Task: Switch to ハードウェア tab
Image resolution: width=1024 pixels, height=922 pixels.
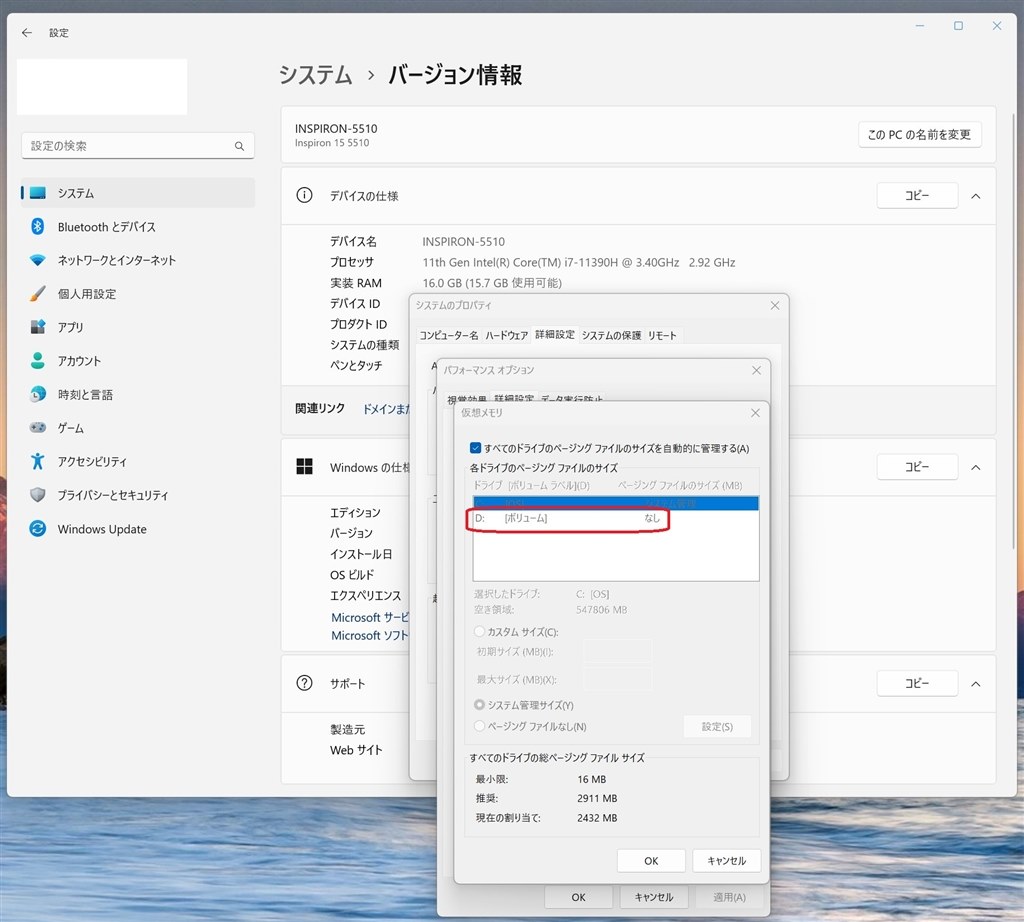Action: 506,335
